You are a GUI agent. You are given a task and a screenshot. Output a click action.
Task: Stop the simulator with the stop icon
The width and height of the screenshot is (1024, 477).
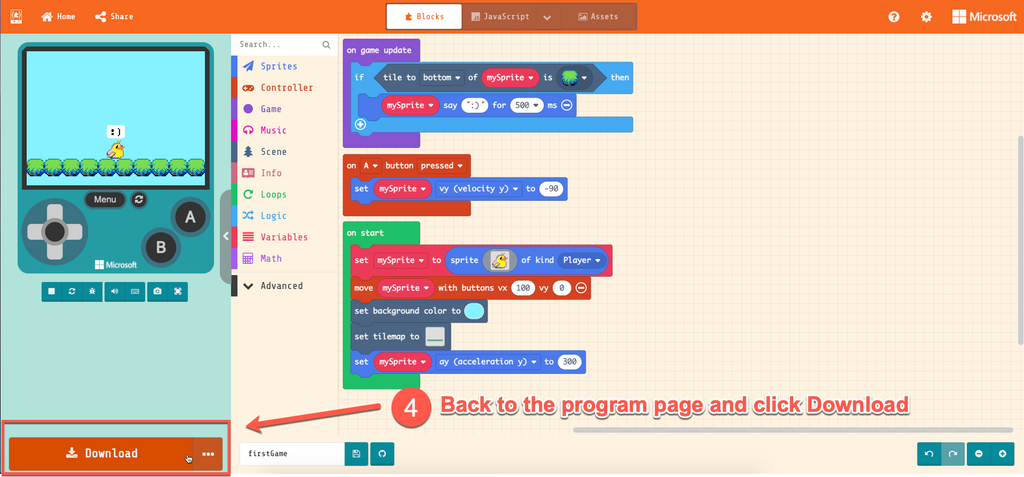[51, 291]
